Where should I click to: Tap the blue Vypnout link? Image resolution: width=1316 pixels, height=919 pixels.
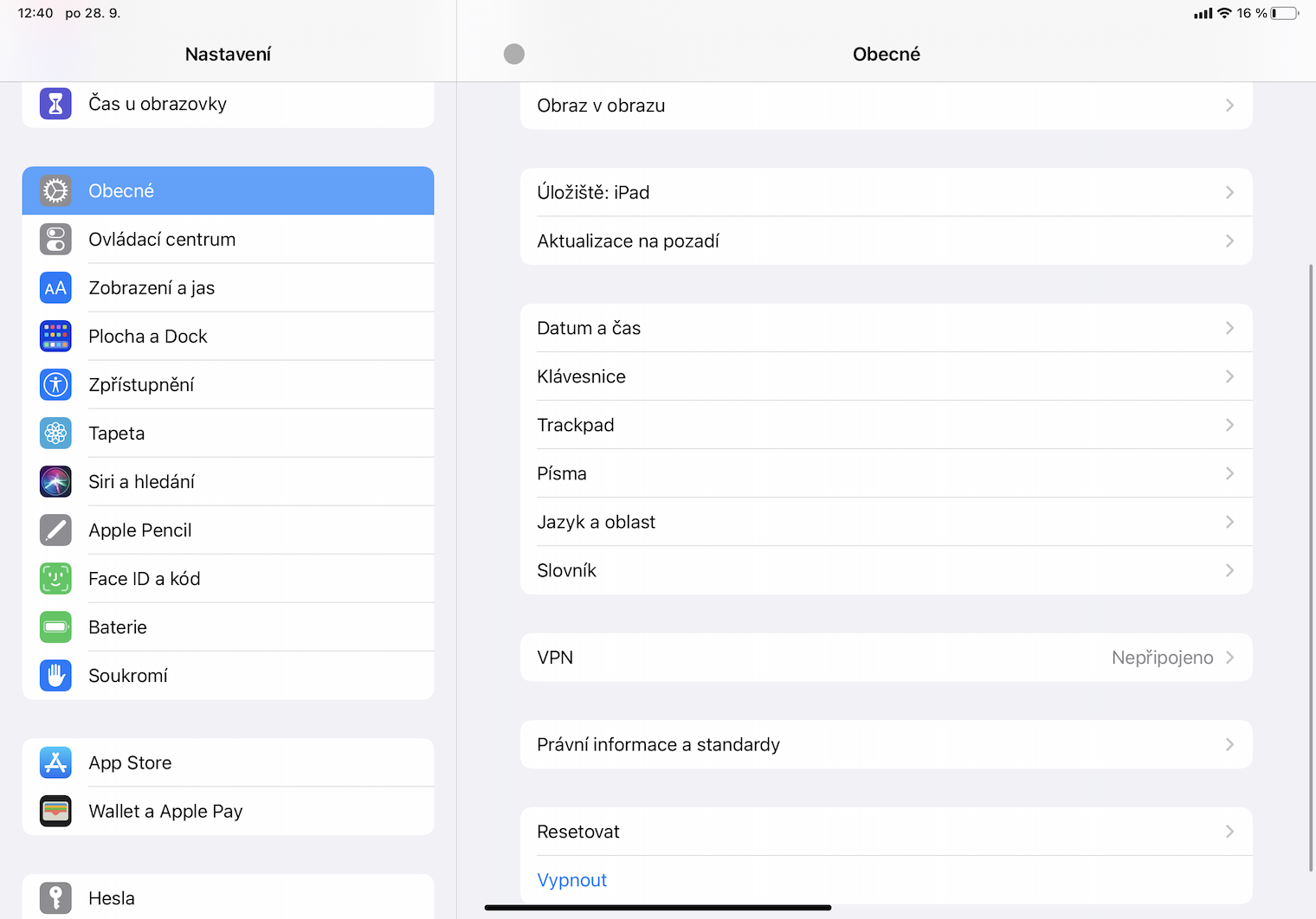coord(572,880)
